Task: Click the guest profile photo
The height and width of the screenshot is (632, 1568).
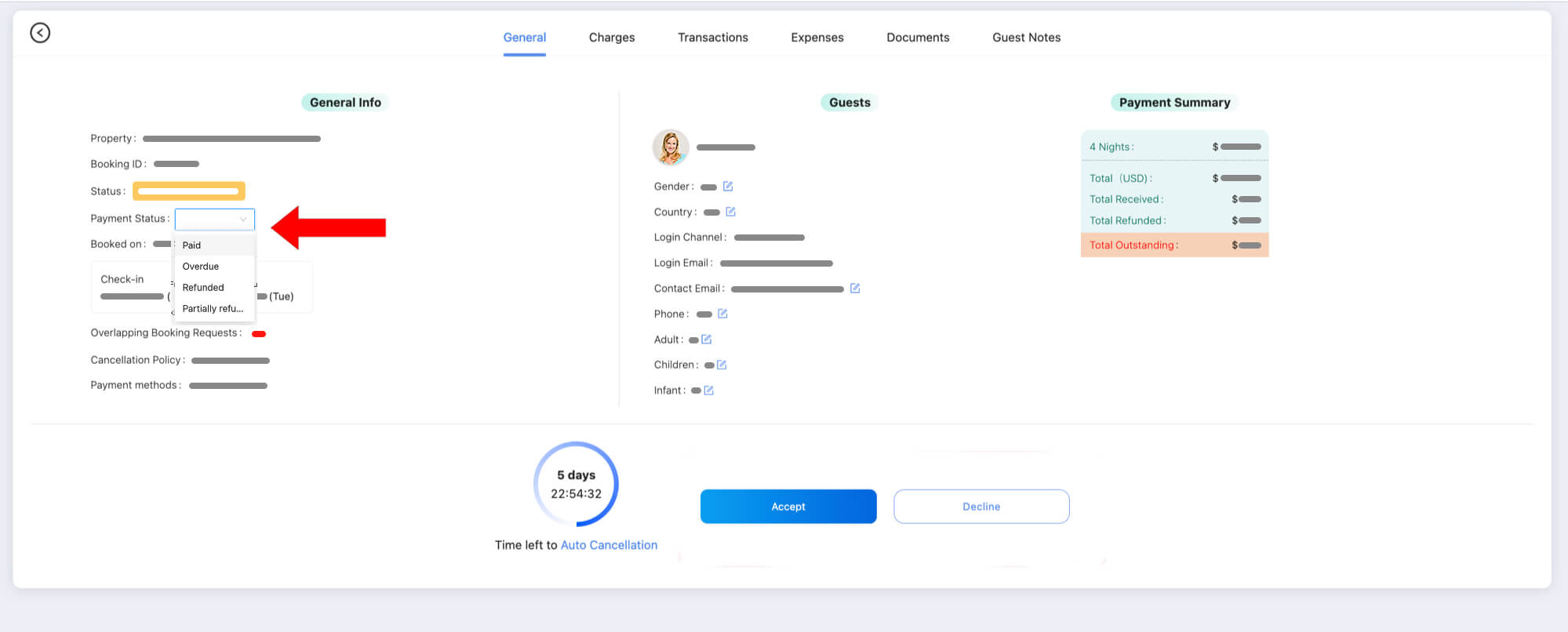Action: (671, 147)
